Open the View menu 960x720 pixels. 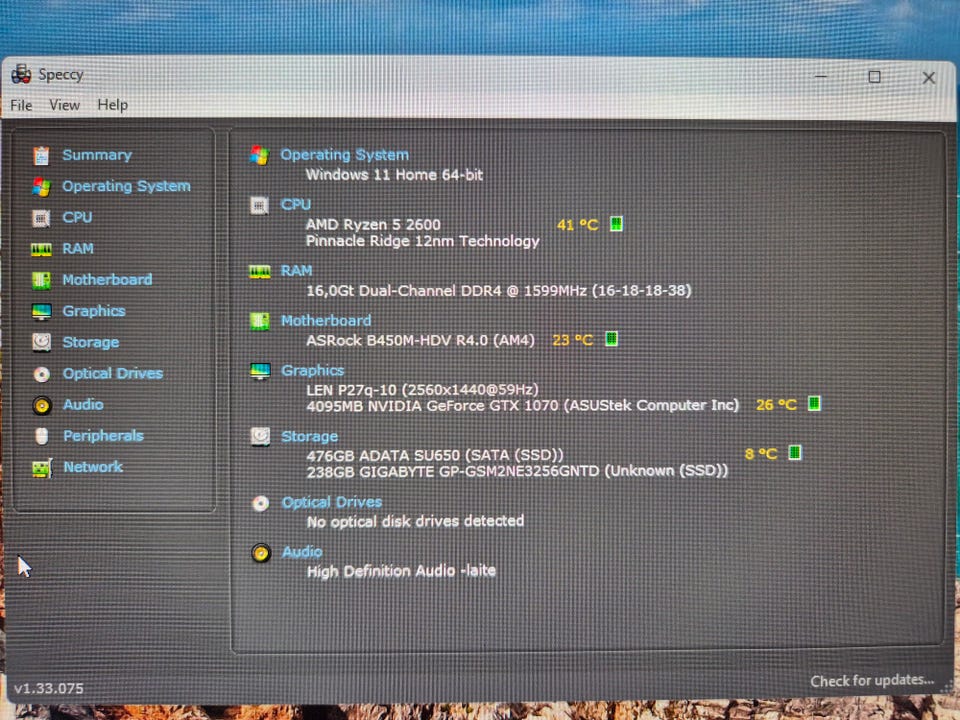pos(64,105)
